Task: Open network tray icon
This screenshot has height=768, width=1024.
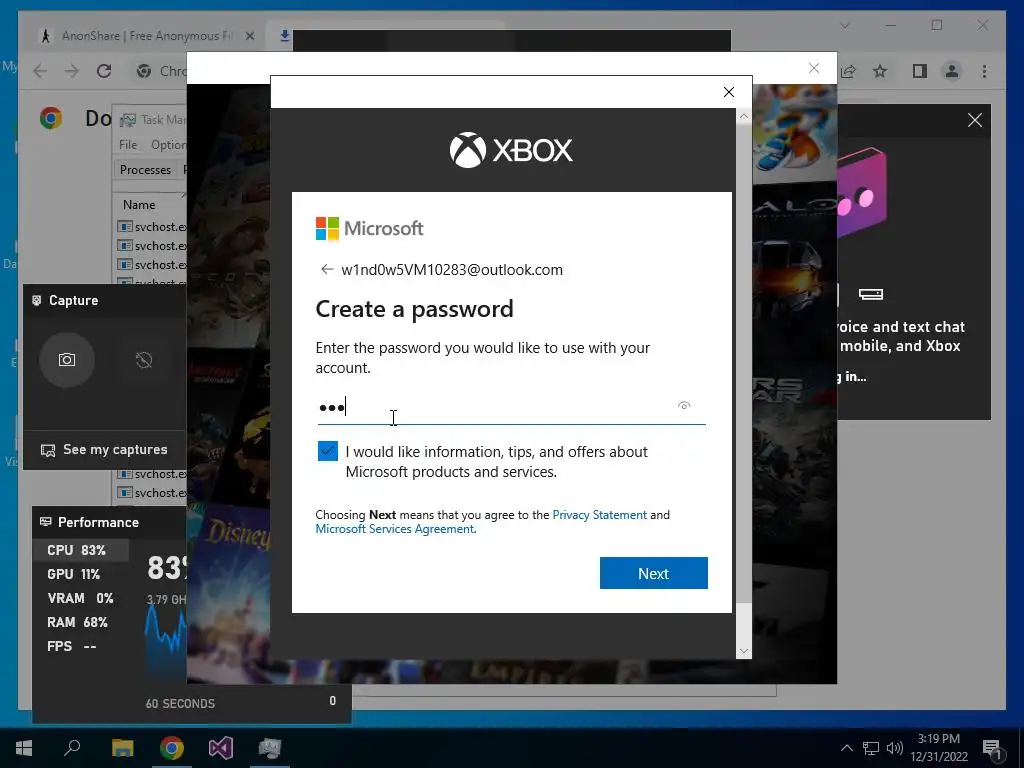Action: tap(871, 748)
